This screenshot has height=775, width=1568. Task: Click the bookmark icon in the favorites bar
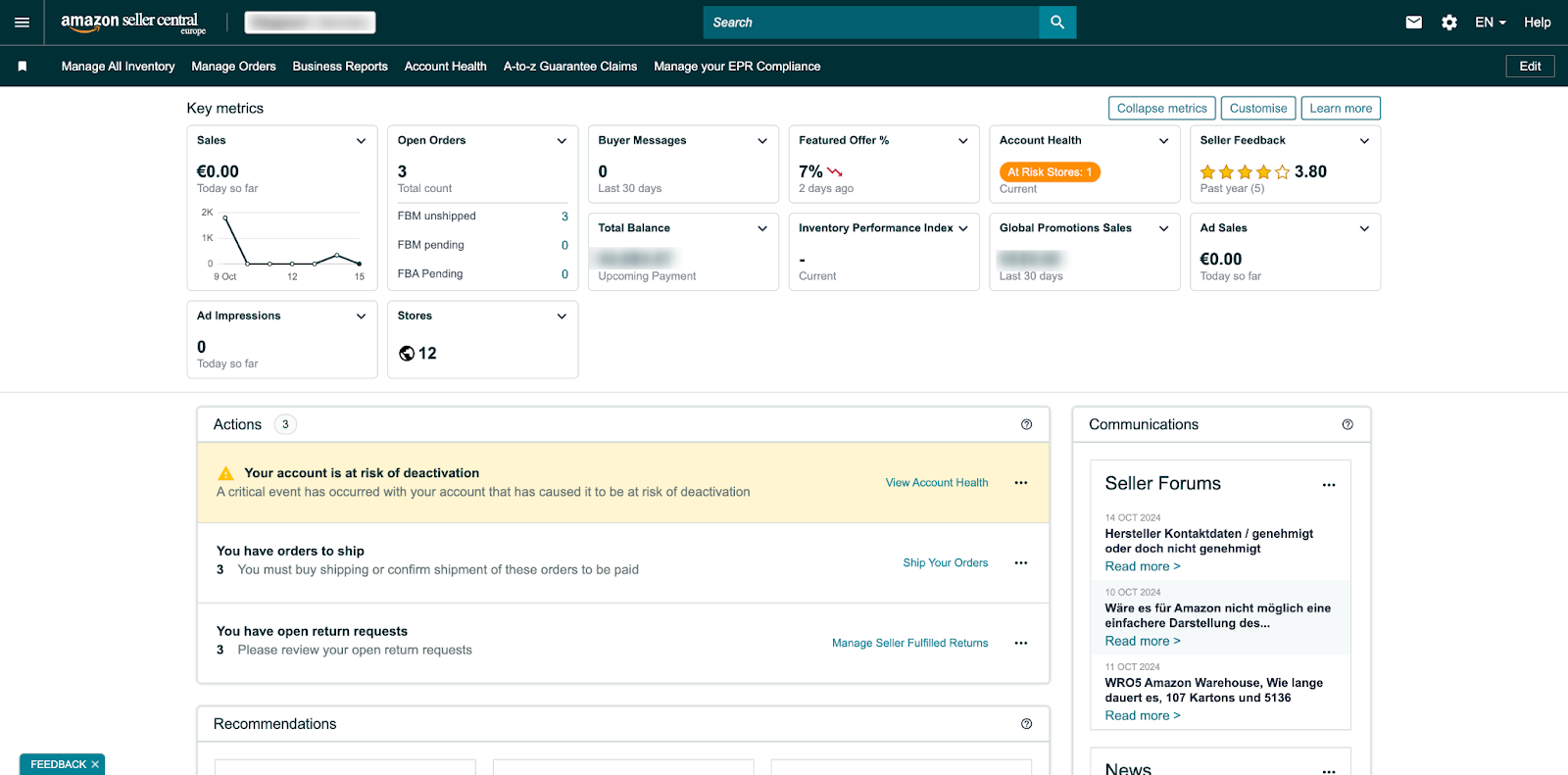[x=22, y=67]
